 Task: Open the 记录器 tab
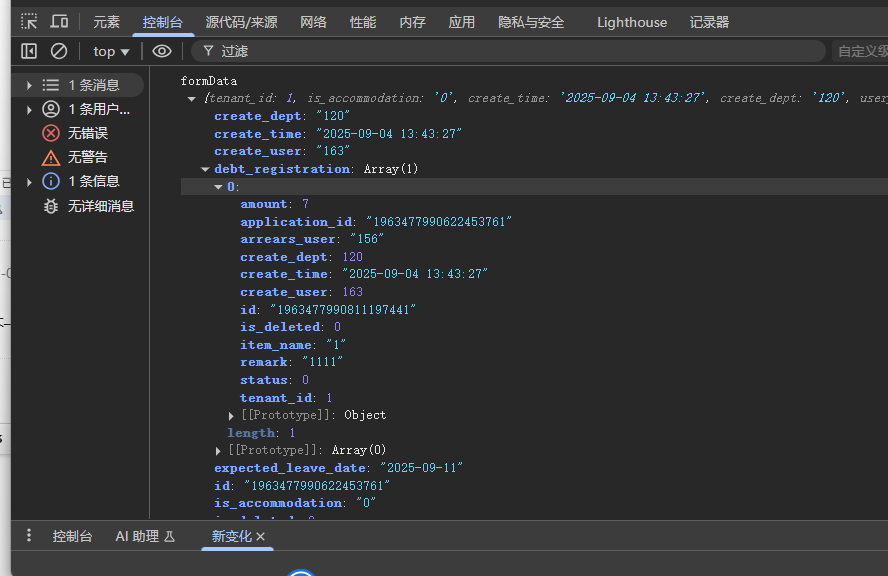709,22
